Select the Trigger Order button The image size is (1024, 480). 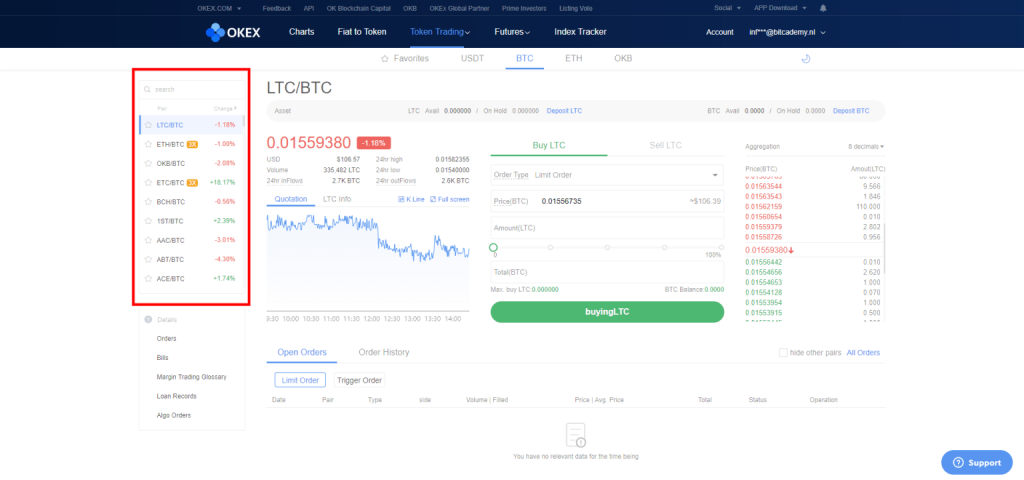(359, 380)
